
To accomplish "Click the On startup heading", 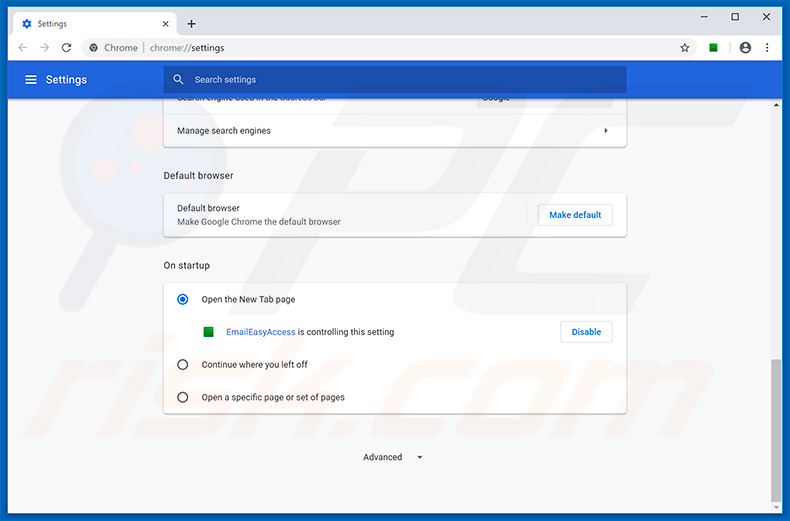I will (186, 266).
